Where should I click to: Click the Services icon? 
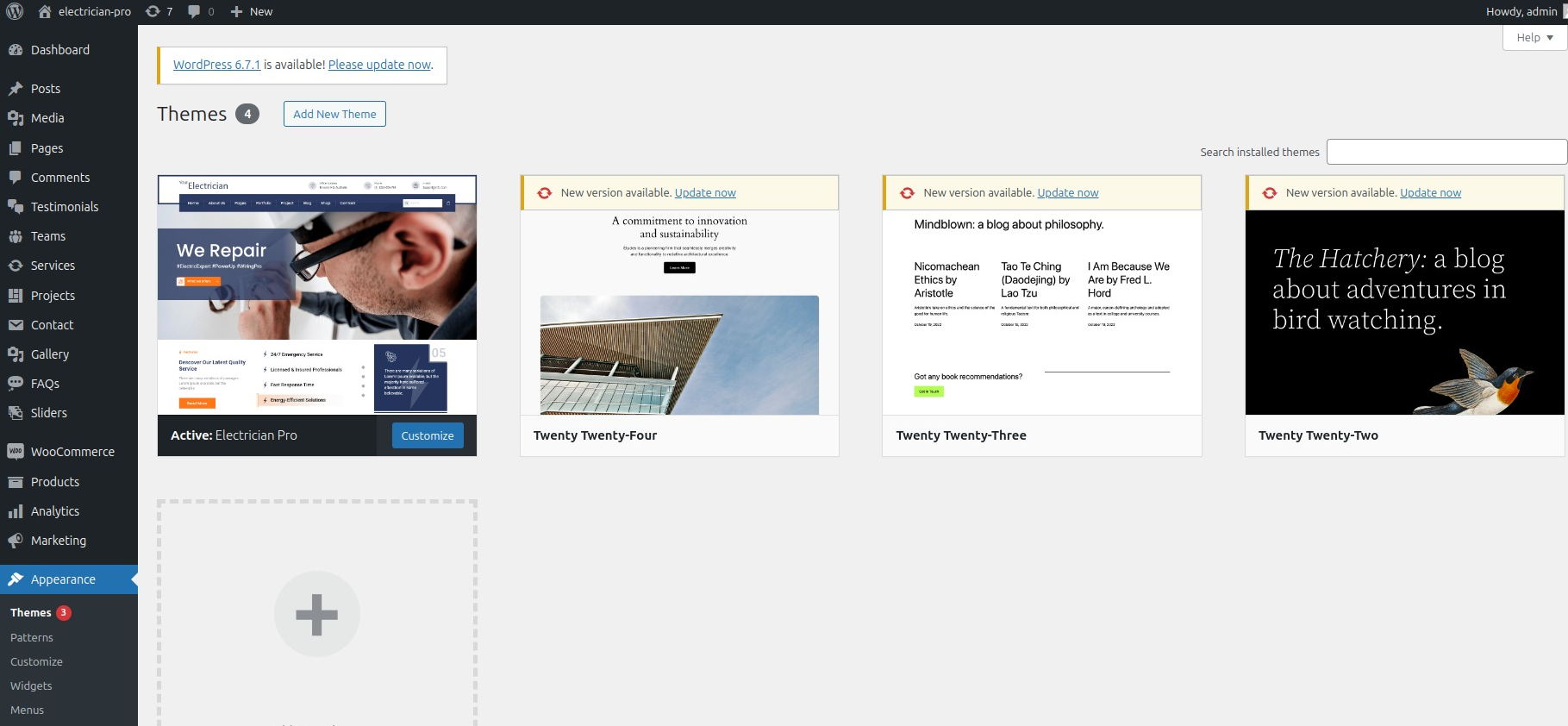[16, 266]
